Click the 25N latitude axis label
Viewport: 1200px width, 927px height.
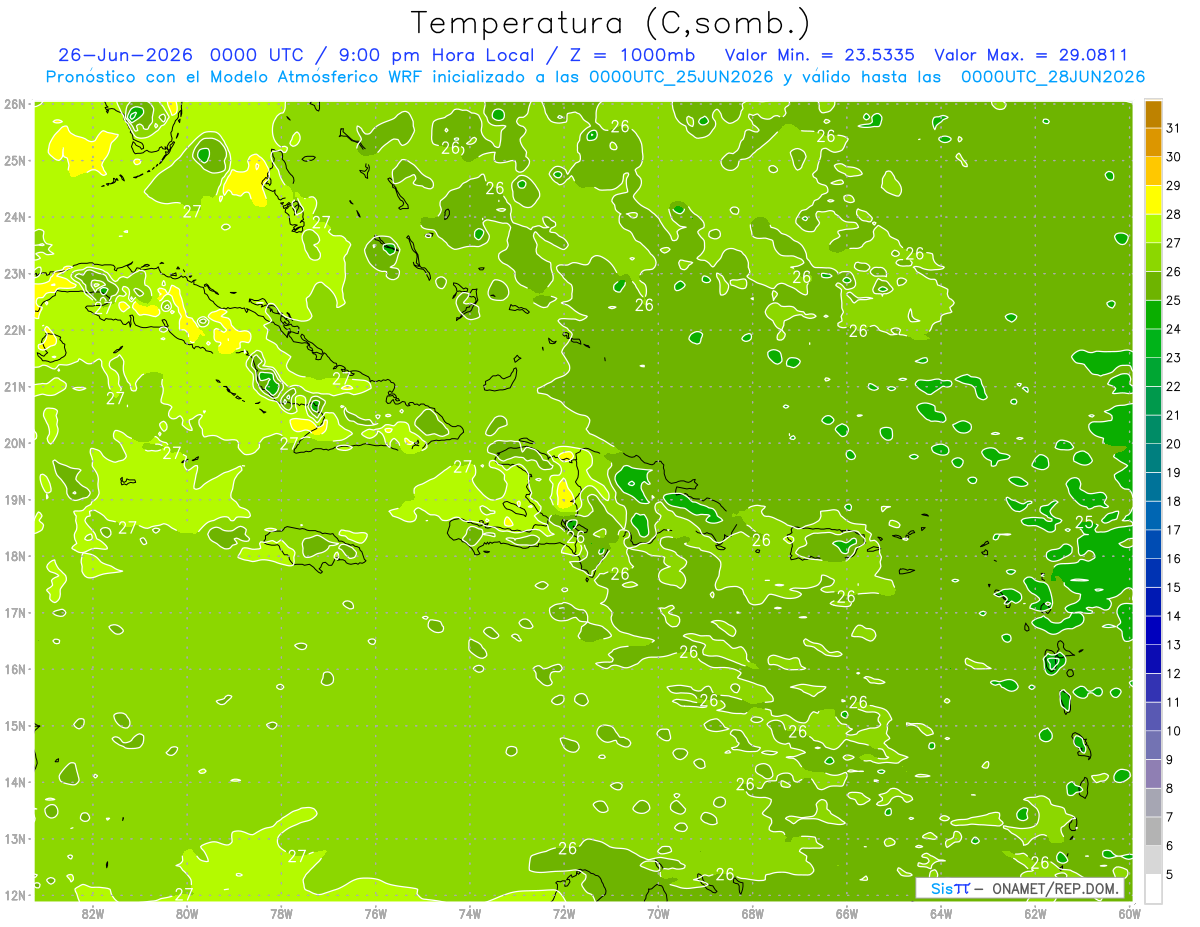tap(15, 160)
